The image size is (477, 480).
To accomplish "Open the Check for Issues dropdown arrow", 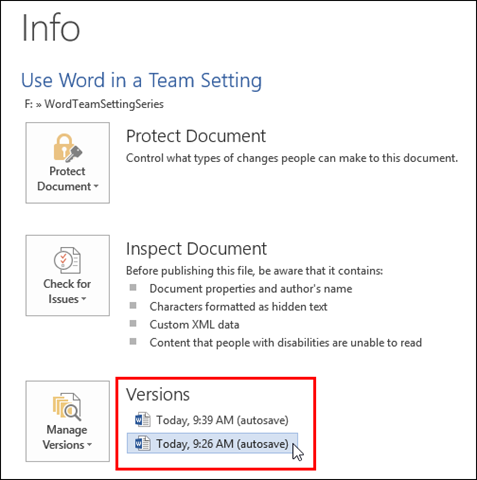I will tap(84, 299).
